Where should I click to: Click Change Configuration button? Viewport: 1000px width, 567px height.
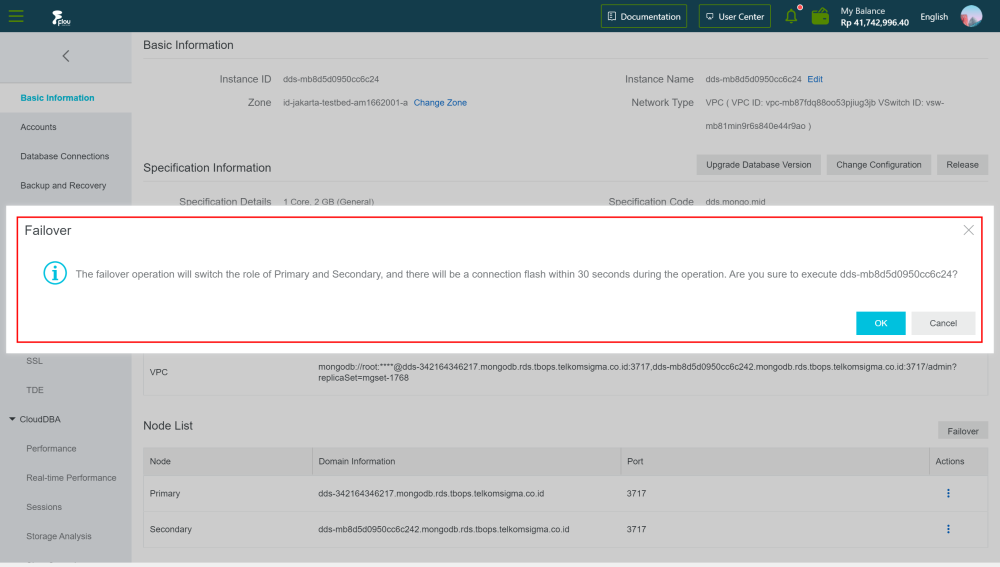tap(879, 165)
